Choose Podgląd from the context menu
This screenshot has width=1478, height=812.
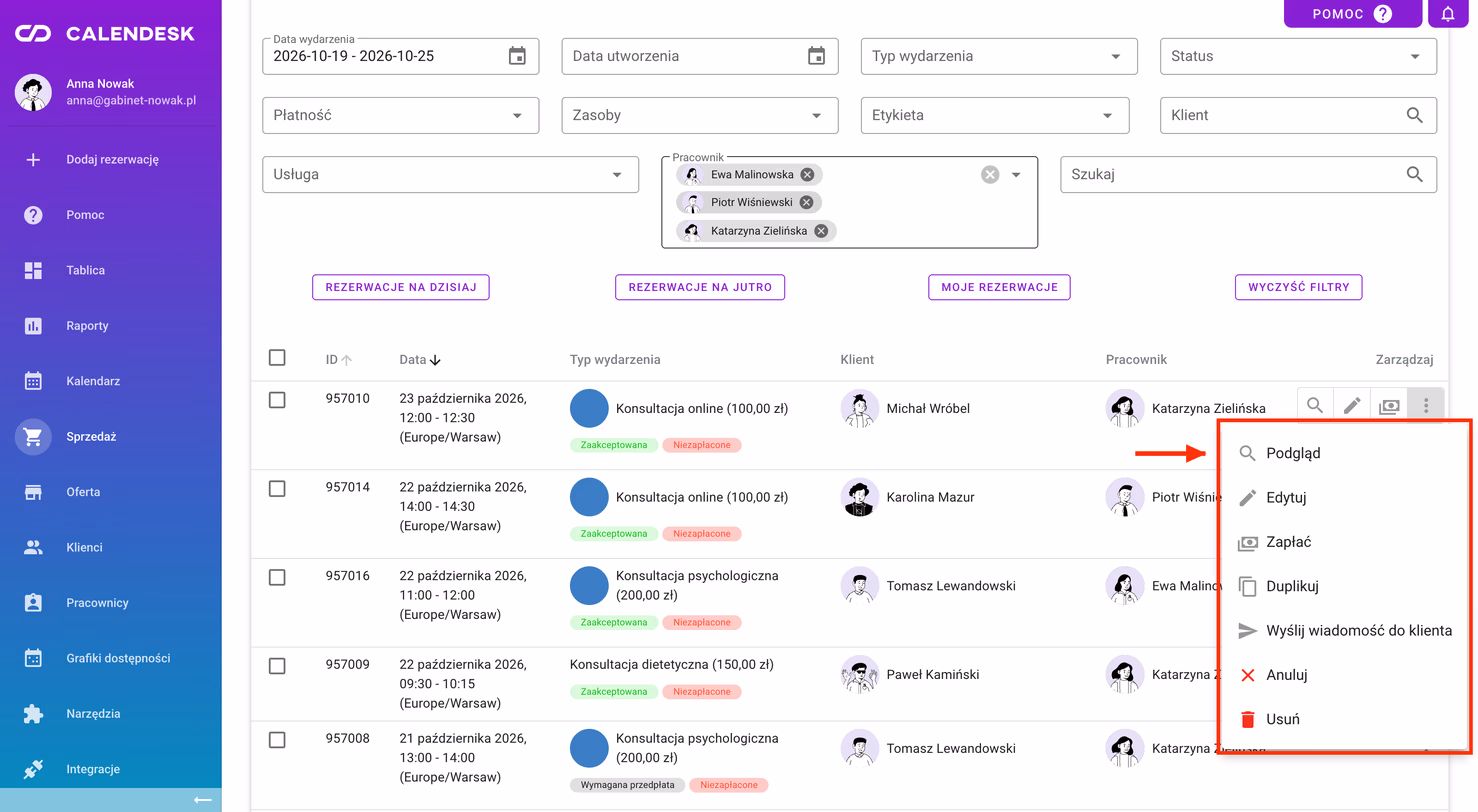tap(1344, 453)
